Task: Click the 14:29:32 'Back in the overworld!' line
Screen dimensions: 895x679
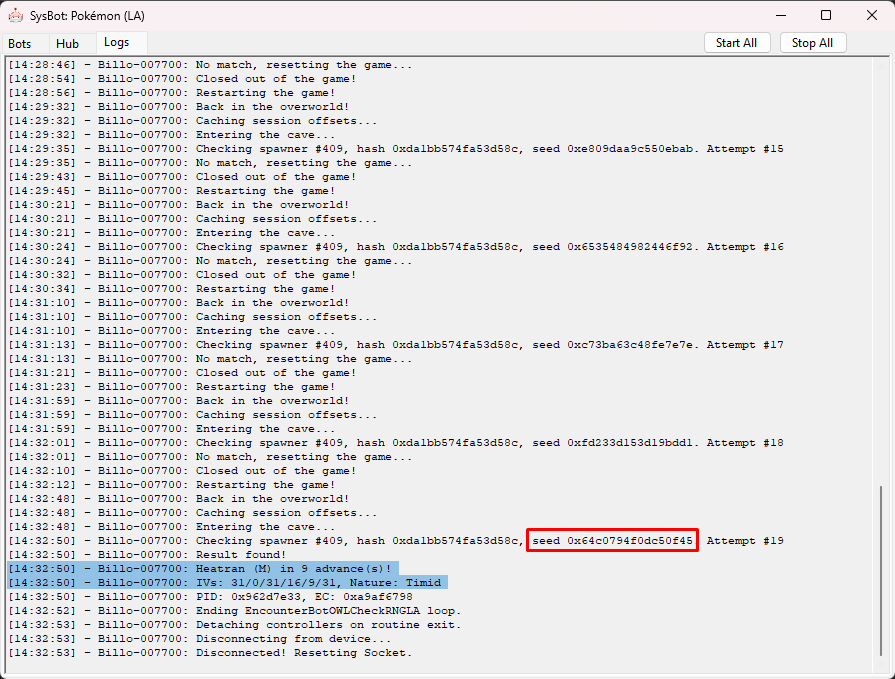Action: [x=179, y=107]
